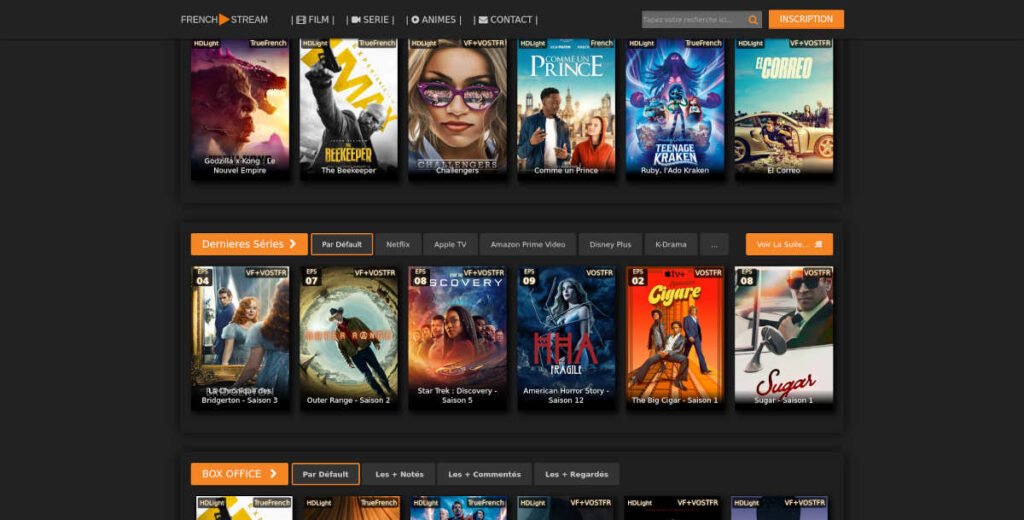Select Par Défaut tab in Dernieres Séries
1024x520 pixels.
coord(342,244)
